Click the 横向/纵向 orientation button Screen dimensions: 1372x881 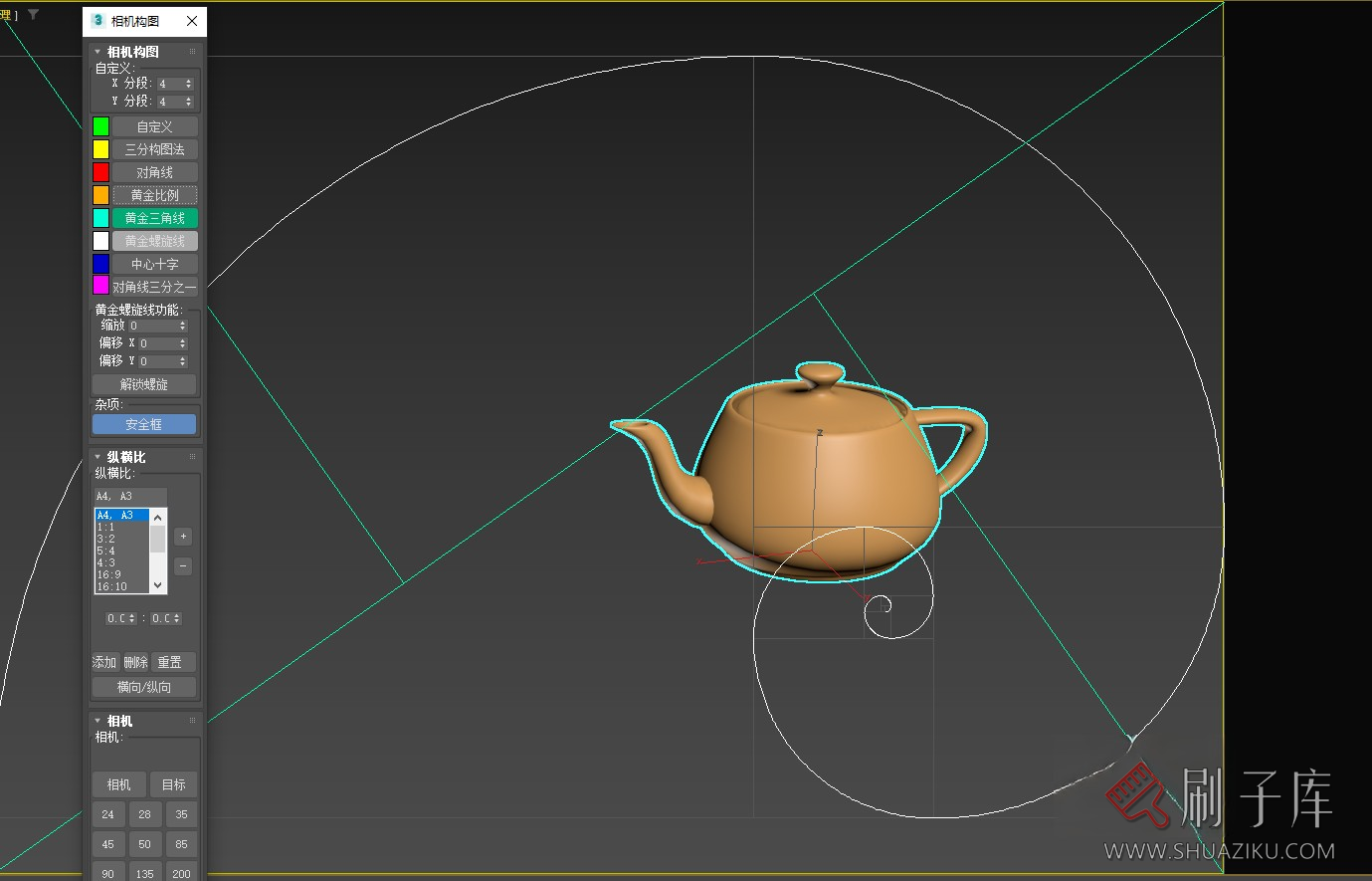[x=144, y=687]
